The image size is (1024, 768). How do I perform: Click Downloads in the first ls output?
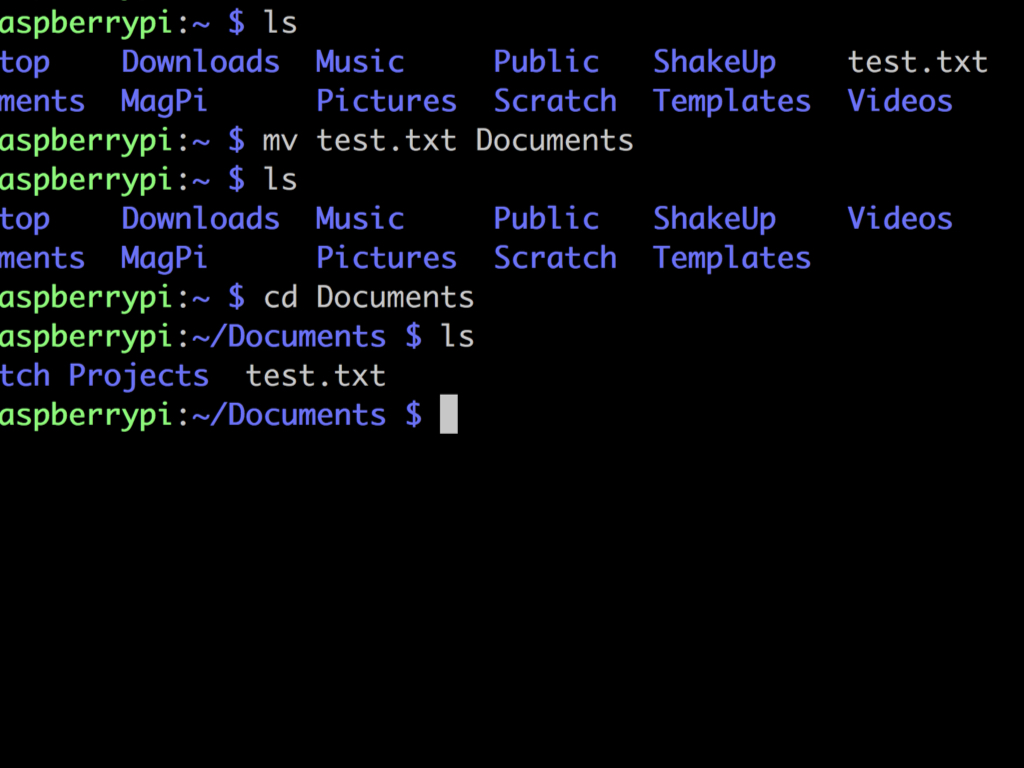tap(200, 61)
